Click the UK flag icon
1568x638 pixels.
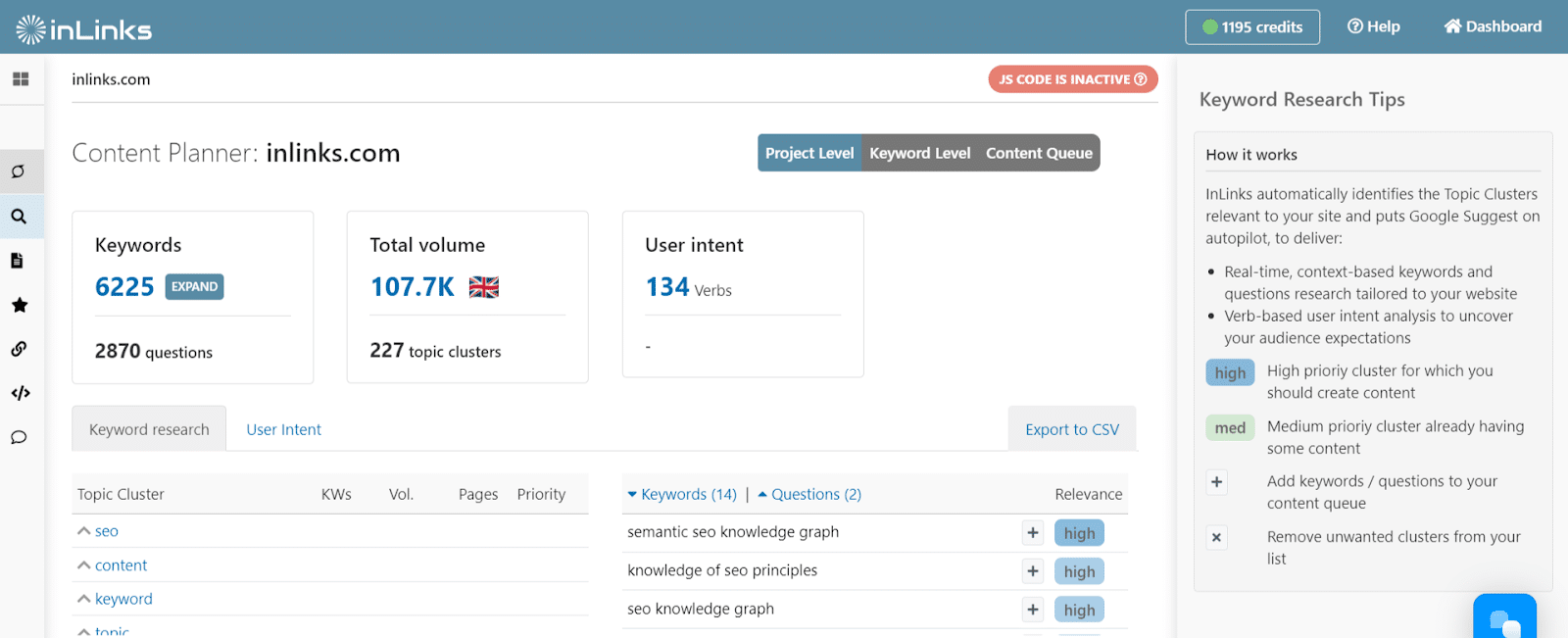point(484,287)
